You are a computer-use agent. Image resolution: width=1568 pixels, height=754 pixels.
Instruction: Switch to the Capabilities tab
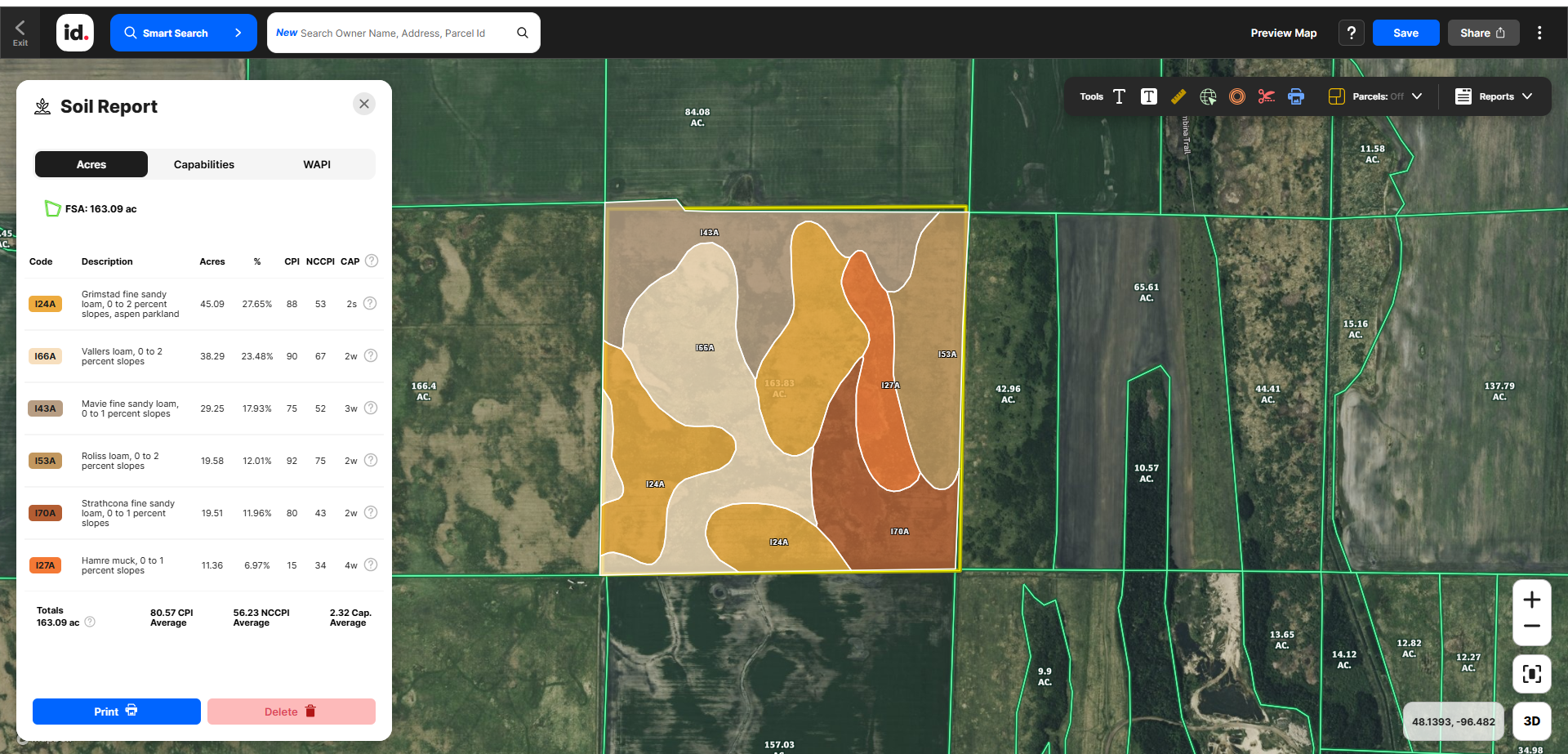coord(204,164)
